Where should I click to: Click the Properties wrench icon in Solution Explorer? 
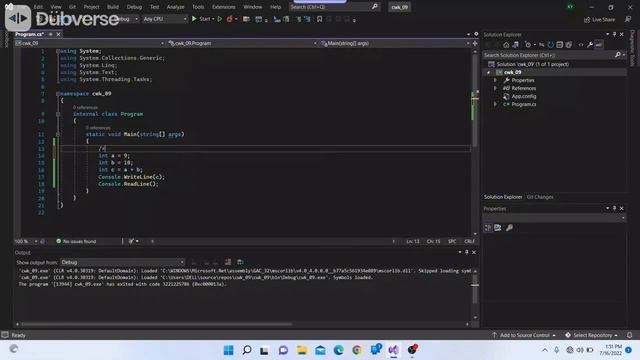590,45
